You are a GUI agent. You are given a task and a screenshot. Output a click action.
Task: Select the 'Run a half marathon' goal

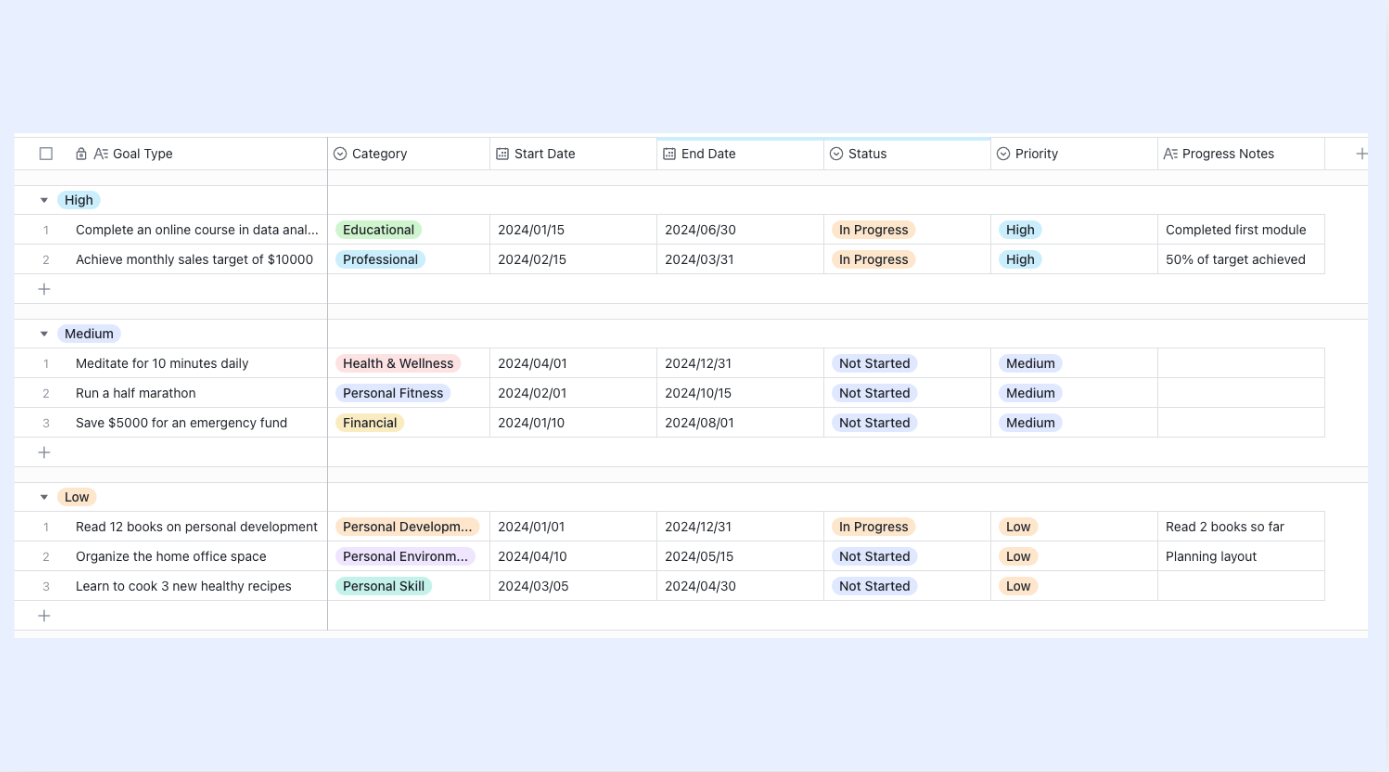coord(136,393)
